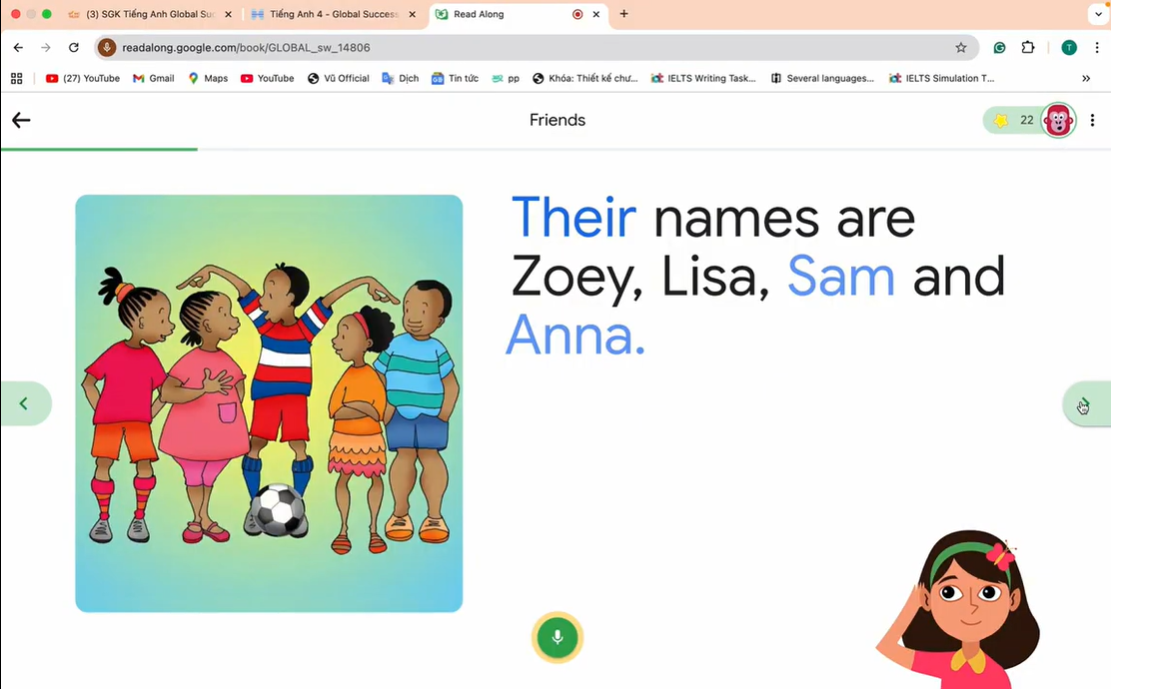The image size is (1152, 689).
Task: Open the monkey avatar profile
Action: tap(1058, 120)
